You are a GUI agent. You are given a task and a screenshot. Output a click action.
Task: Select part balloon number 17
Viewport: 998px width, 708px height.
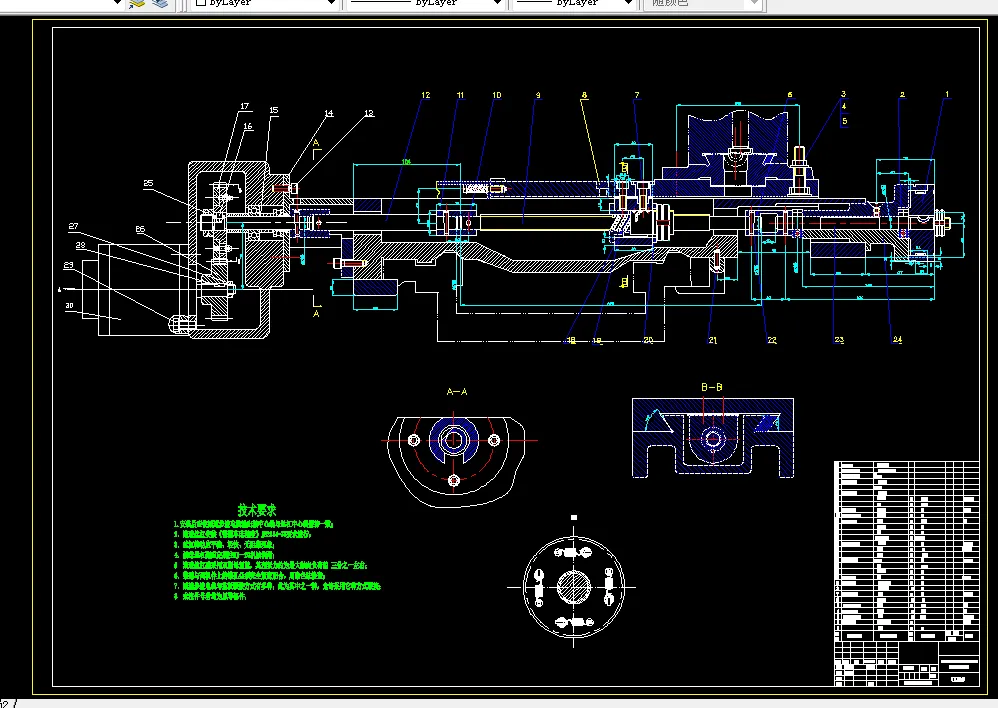(x=245, y=106)
